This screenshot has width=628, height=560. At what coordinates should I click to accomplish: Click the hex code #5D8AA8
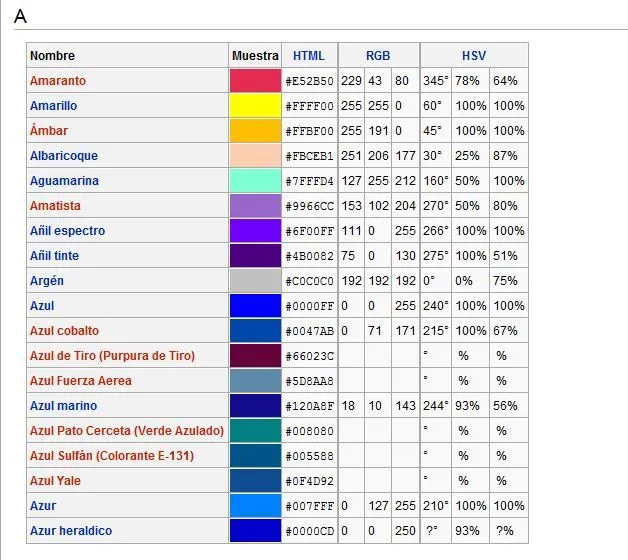coord(309,381)
